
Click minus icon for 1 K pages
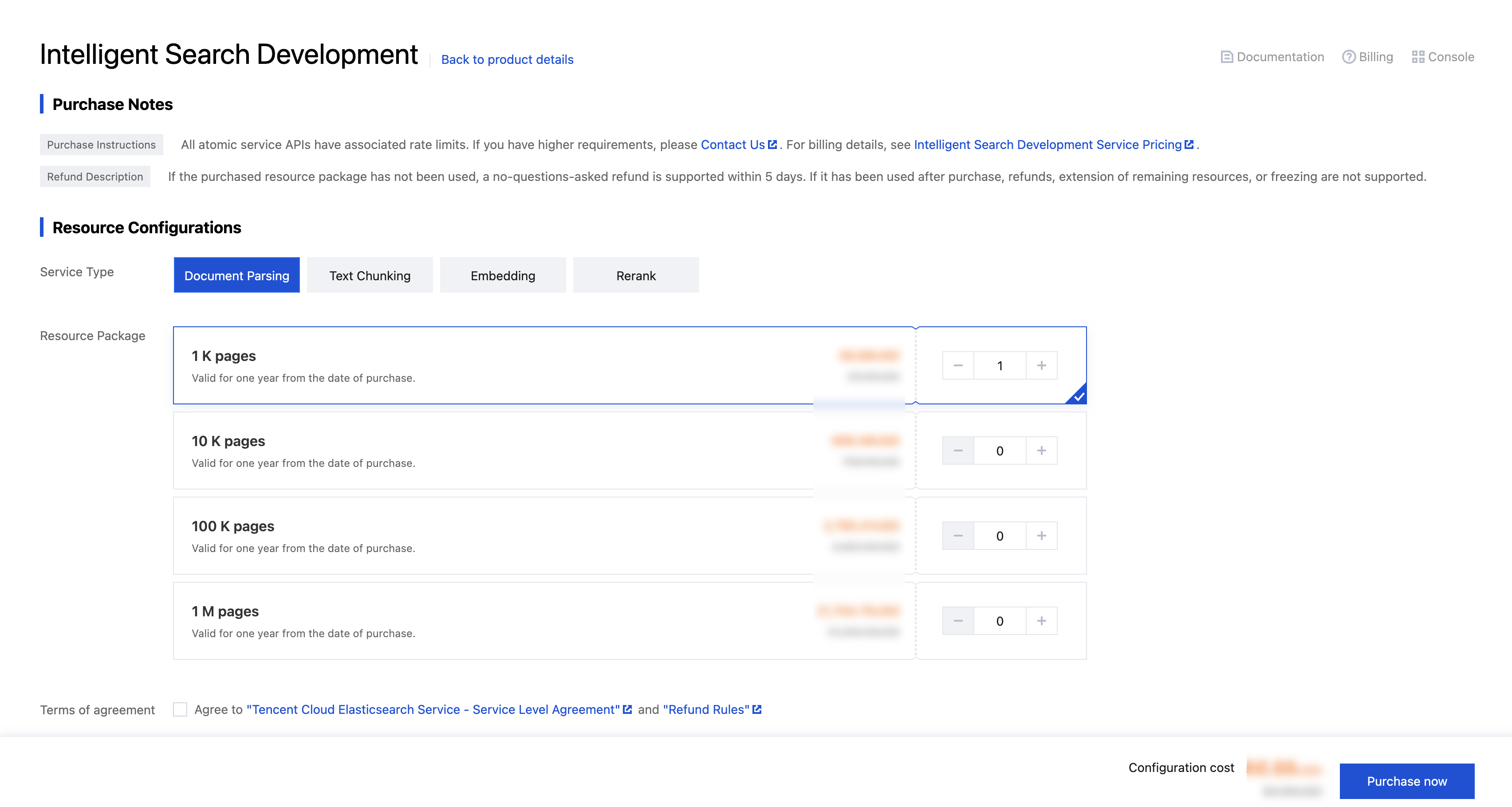[x=958, y=365]
